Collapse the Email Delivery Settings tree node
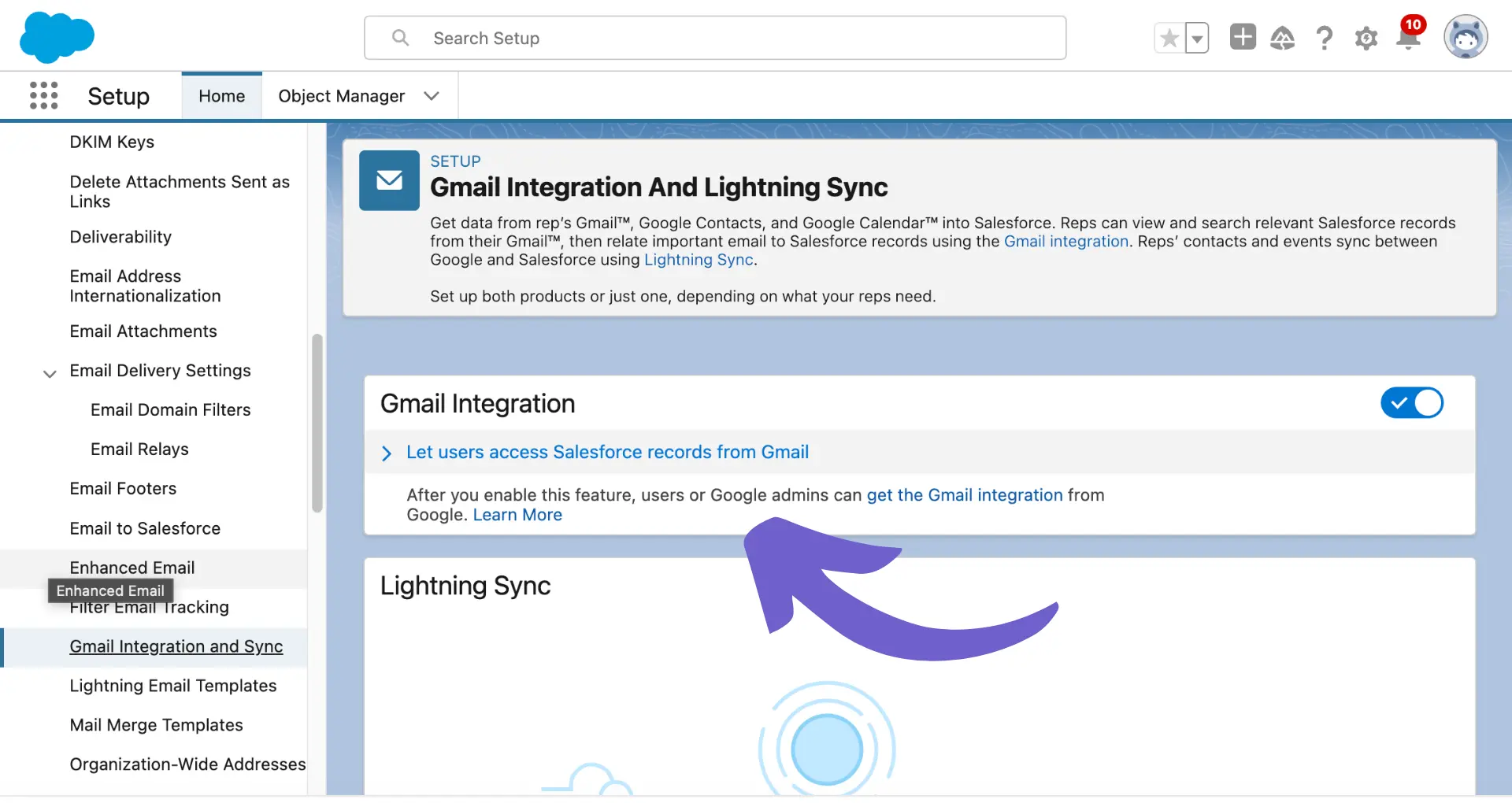This screenshot has width=1512, height=803. click(50, 373)
